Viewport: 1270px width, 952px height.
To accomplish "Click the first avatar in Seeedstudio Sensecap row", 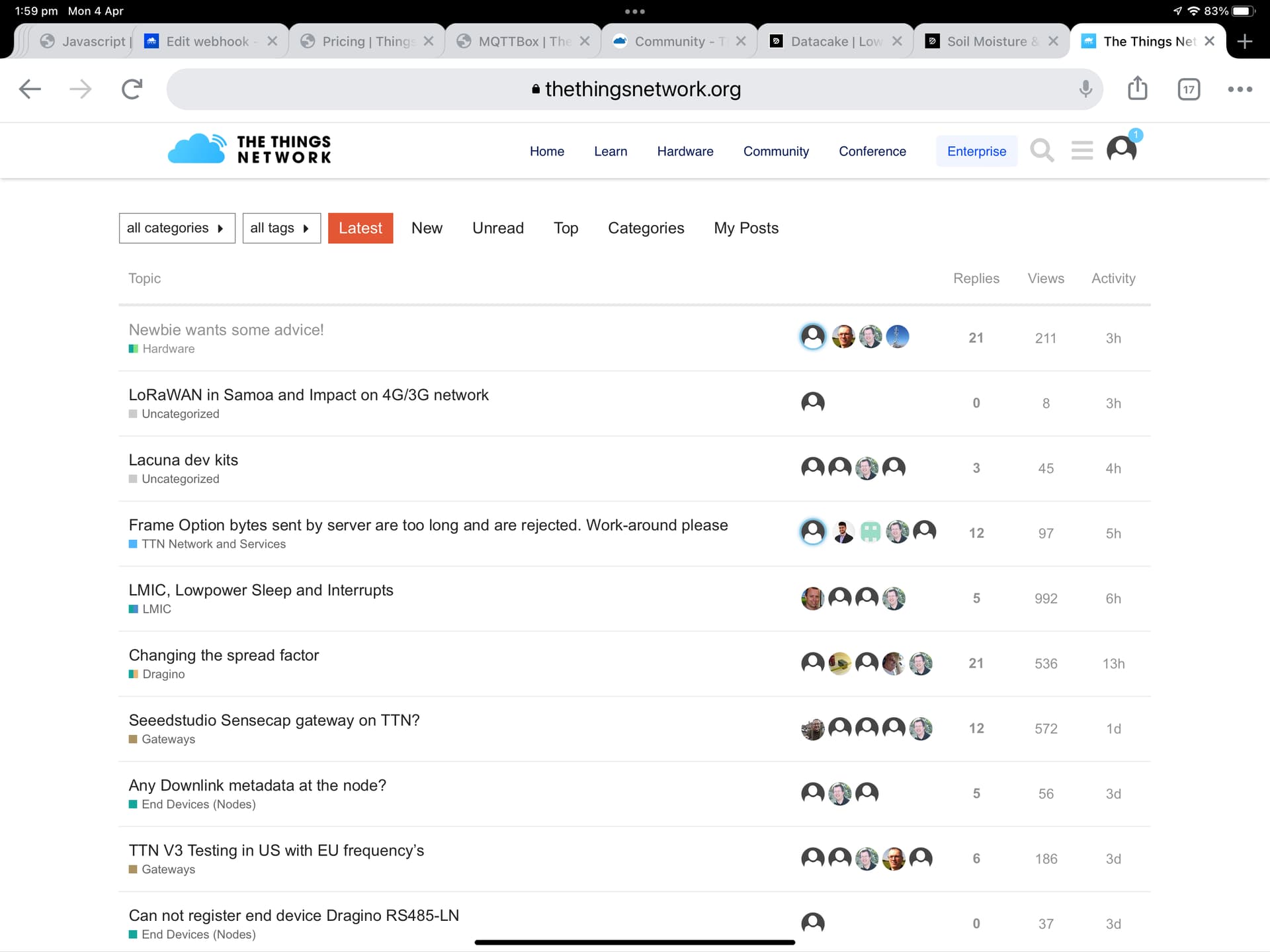I will point(813,728).
